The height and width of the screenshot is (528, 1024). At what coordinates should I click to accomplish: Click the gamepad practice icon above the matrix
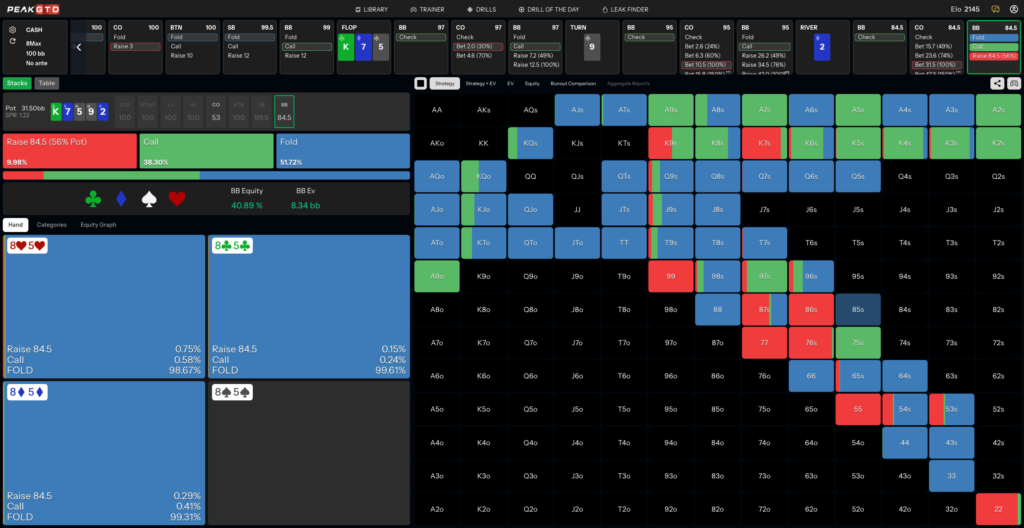coord(1014,83)
